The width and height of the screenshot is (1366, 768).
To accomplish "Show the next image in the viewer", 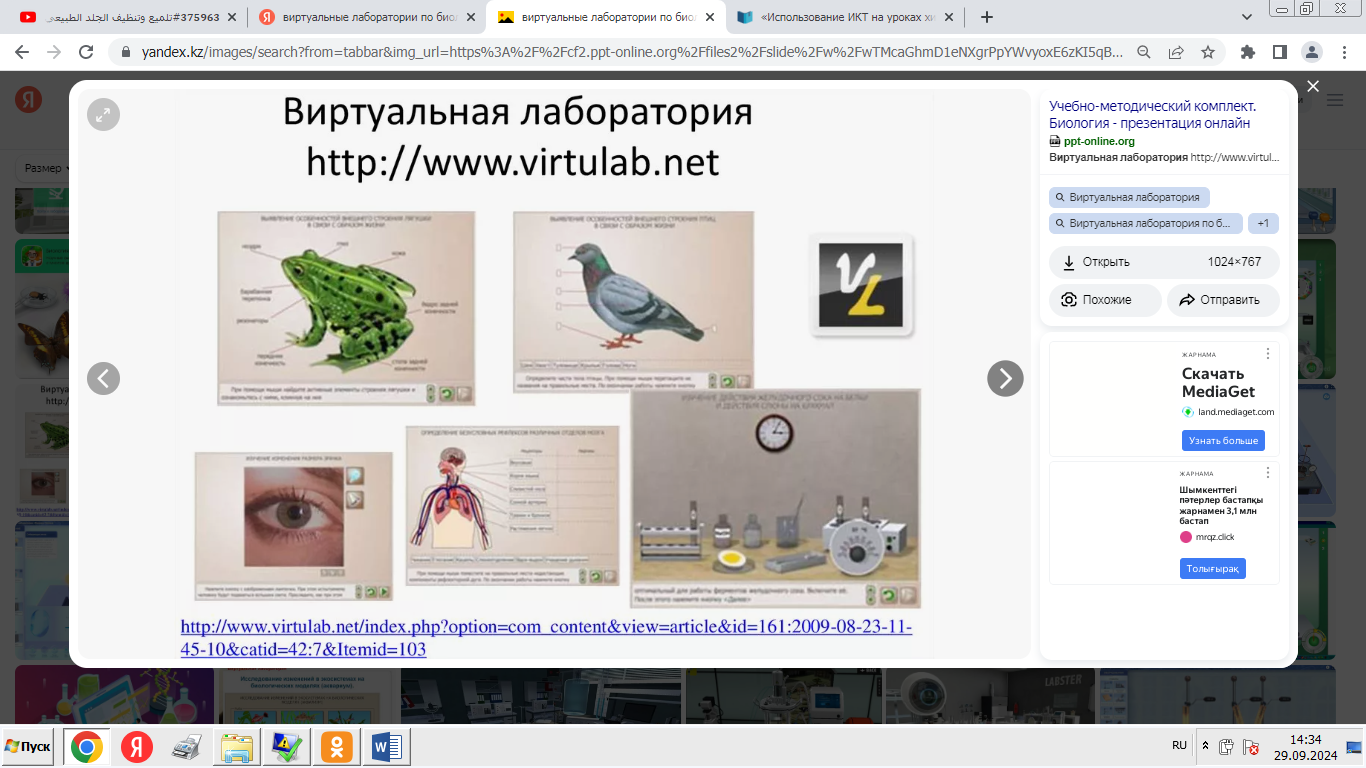I will [1005, 378].
